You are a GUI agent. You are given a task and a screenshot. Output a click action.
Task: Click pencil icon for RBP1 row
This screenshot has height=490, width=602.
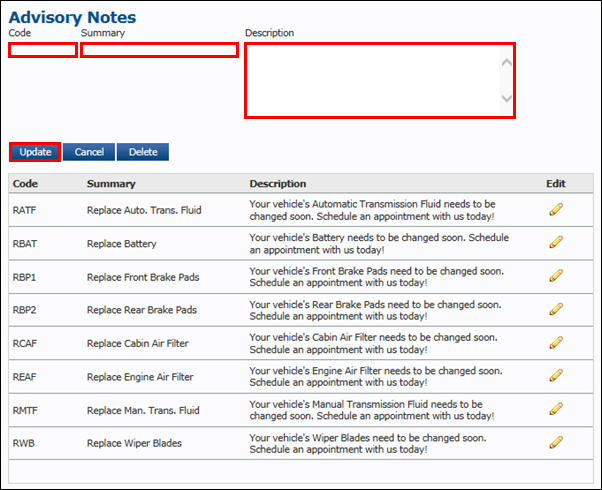[556, 275]
